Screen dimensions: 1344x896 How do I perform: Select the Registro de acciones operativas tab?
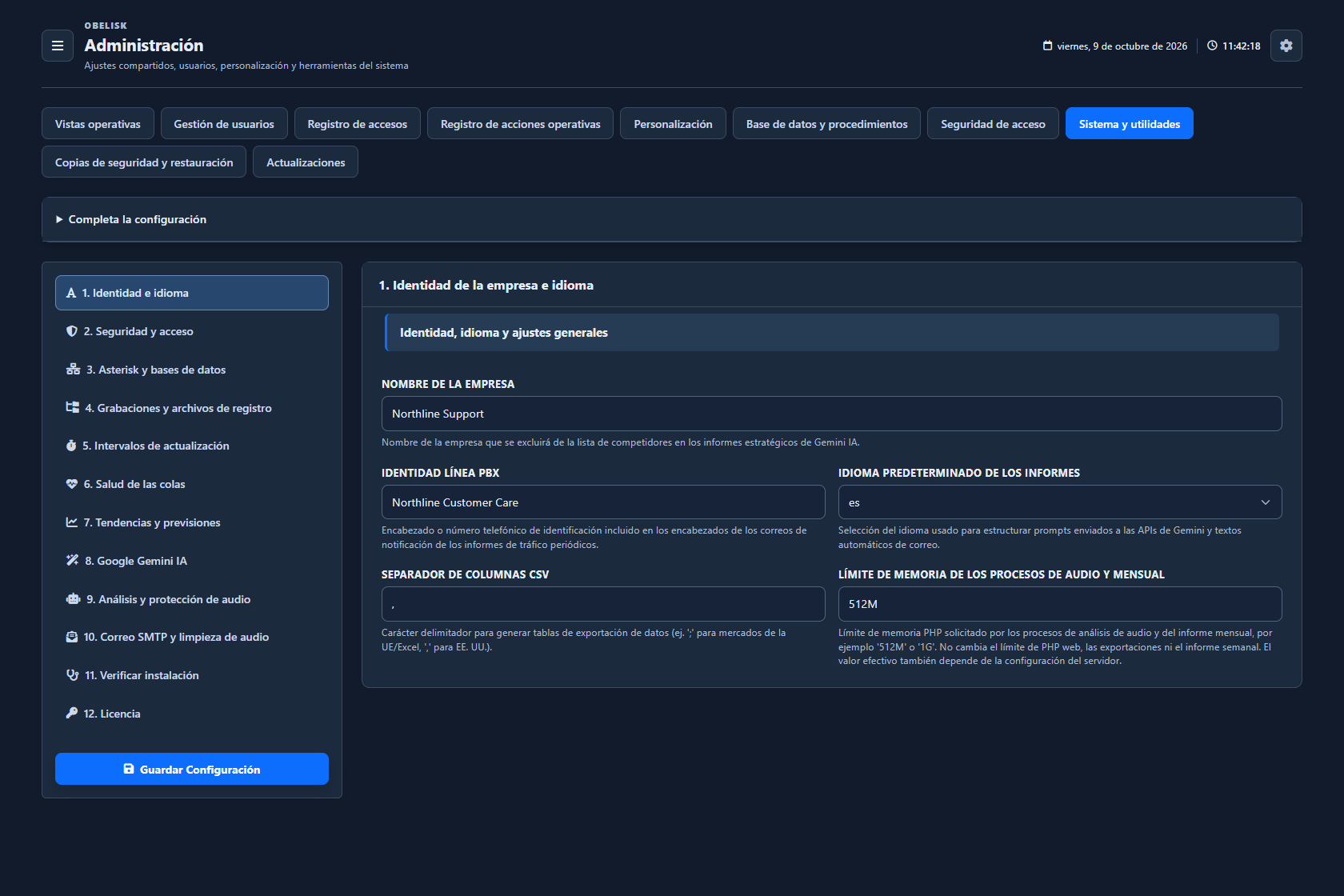[x=521, y=124]
